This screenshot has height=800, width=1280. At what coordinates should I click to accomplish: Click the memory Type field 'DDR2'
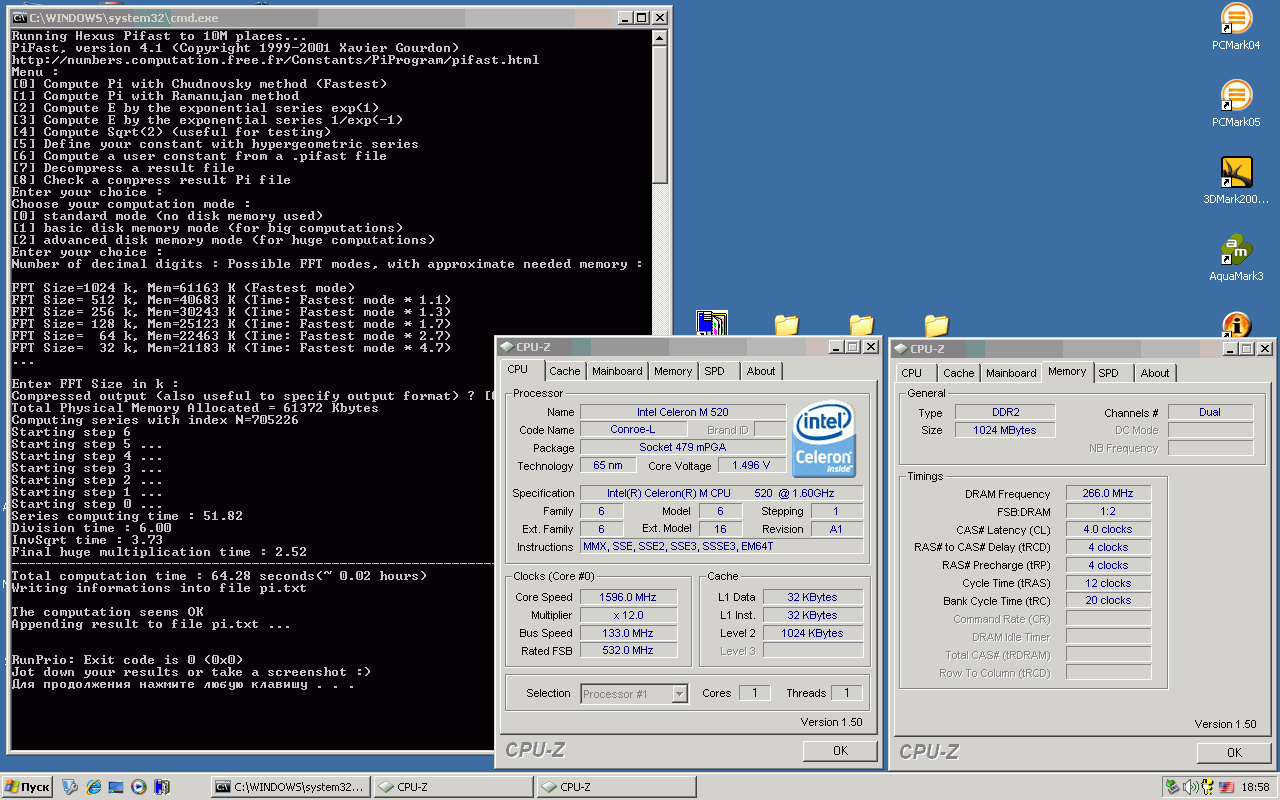click(1005, 413)
